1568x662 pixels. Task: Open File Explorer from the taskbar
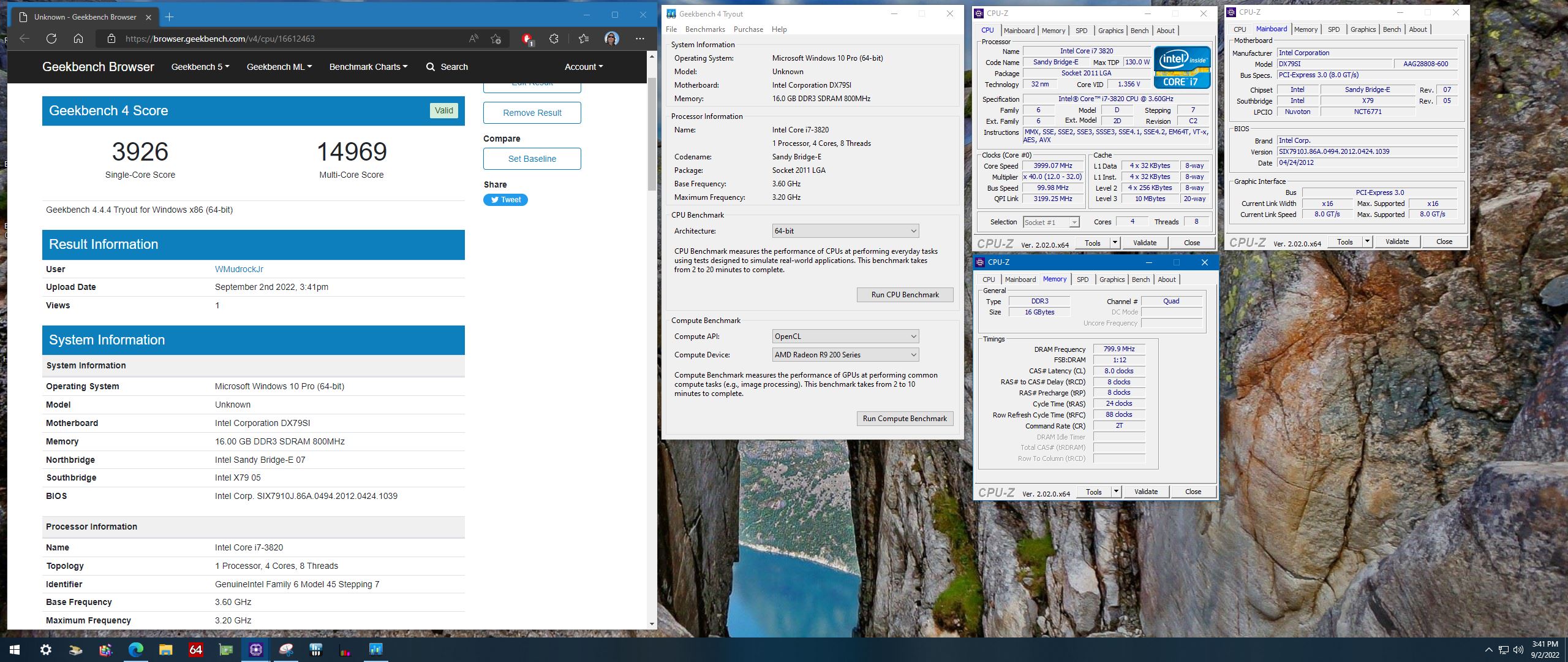point(165,650)
